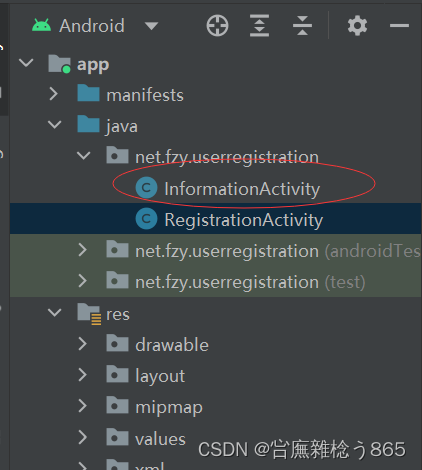Image resolution: width=422 pixels, height=470 pixels.
Task: Expand the layout folder
Action: click(82, 375)
